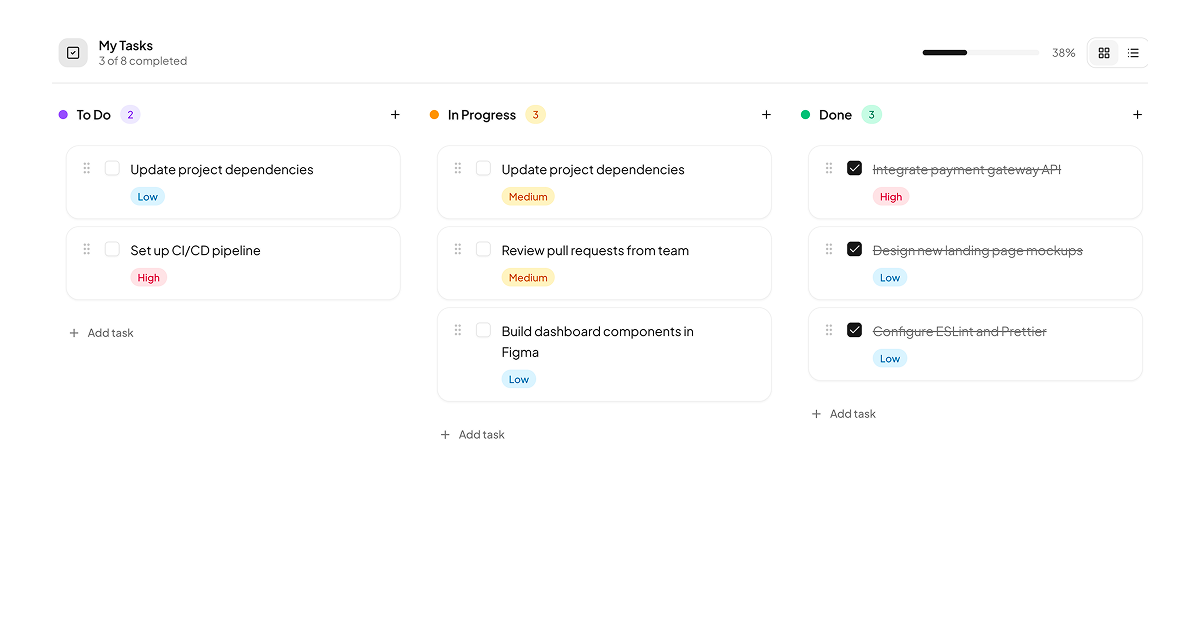Grab the drag handle on Update project dependencies card

tap(86, 167)
